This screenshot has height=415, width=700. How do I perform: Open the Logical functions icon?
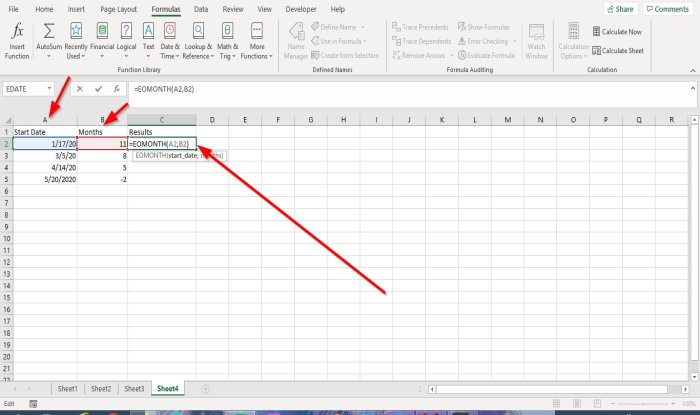pyautogui.click(x=126, y=31)
